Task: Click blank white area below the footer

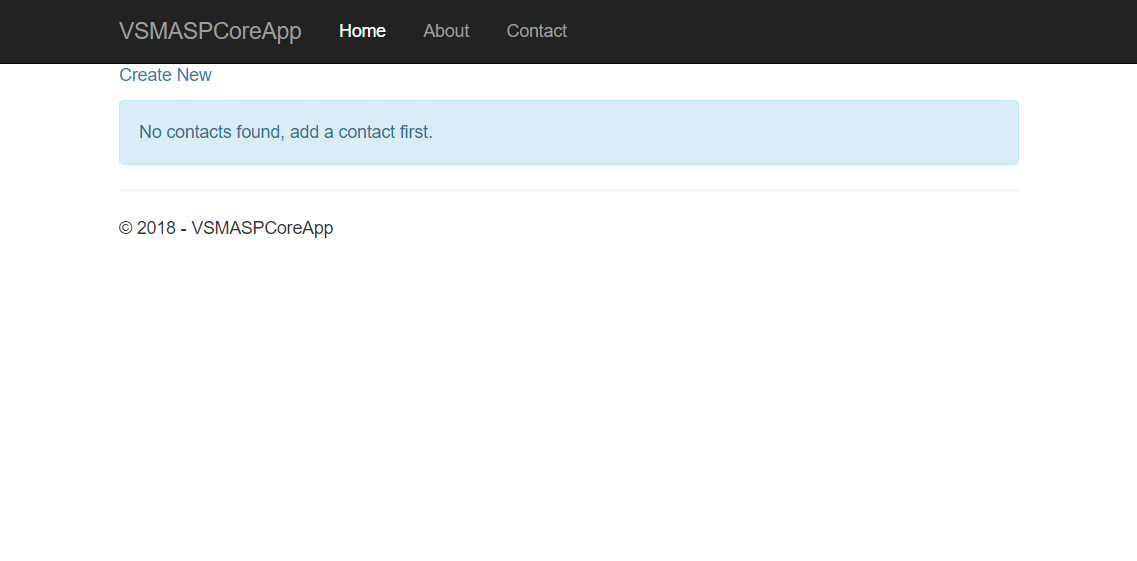Action: [568, 400]
